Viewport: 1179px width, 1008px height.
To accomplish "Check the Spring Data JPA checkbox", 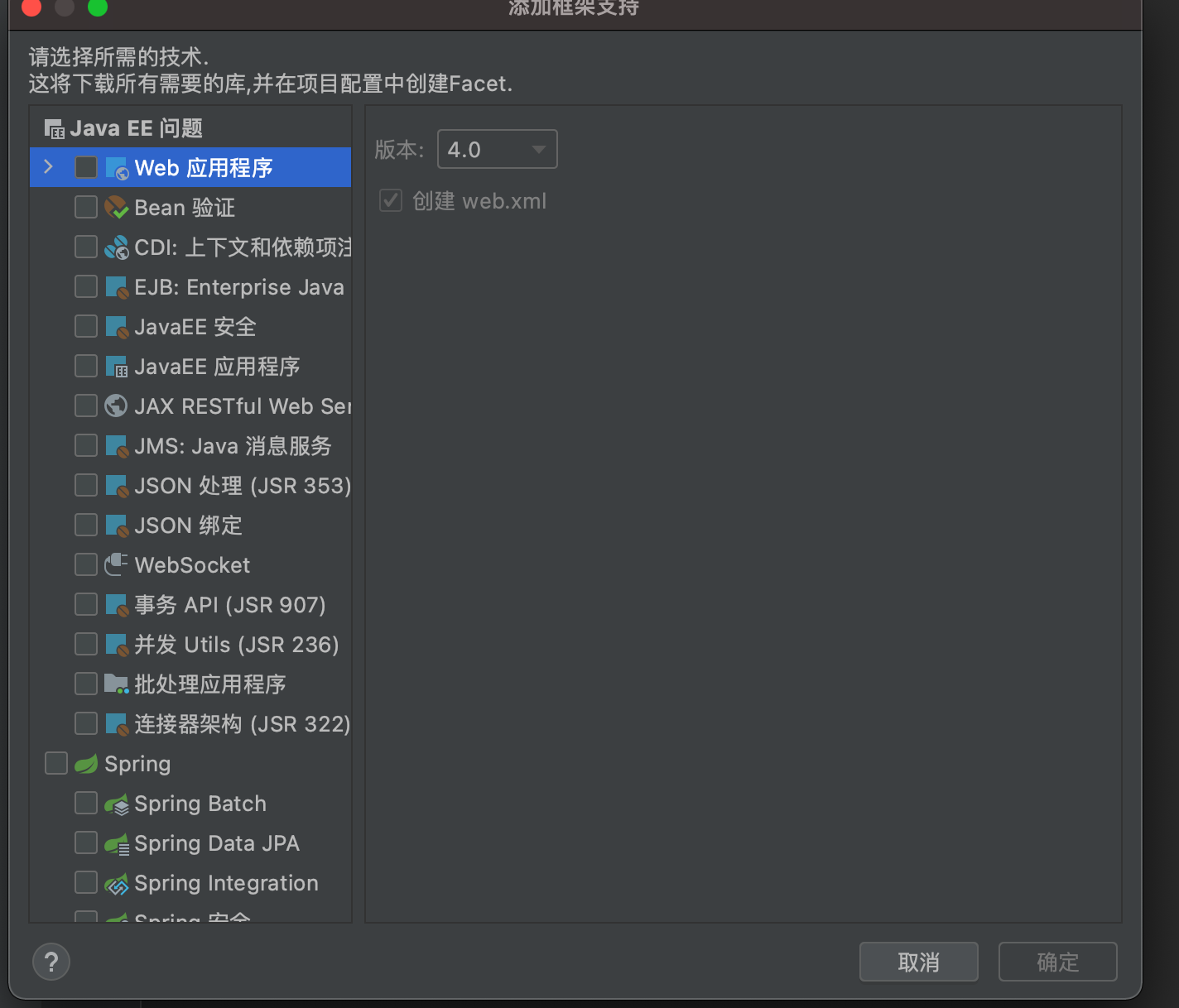I will [x=85, y=842].
